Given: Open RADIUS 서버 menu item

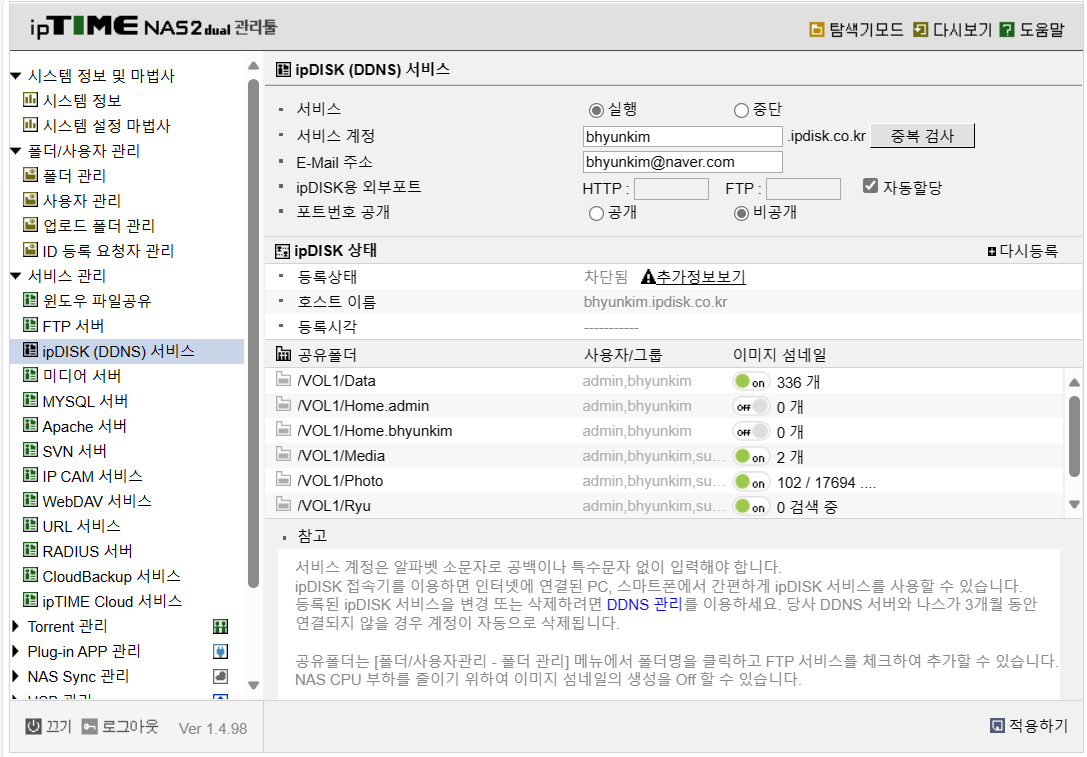Looking at the screenshot, I should [x=87, y=550].
